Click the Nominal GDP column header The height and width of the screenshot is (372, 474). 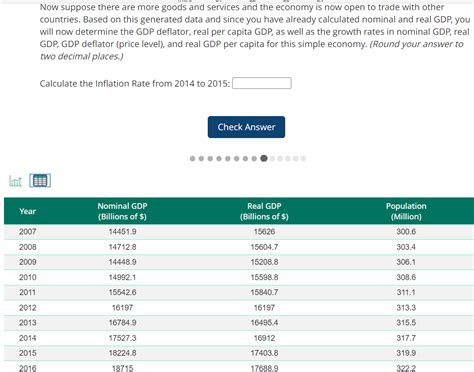(122, 211)
